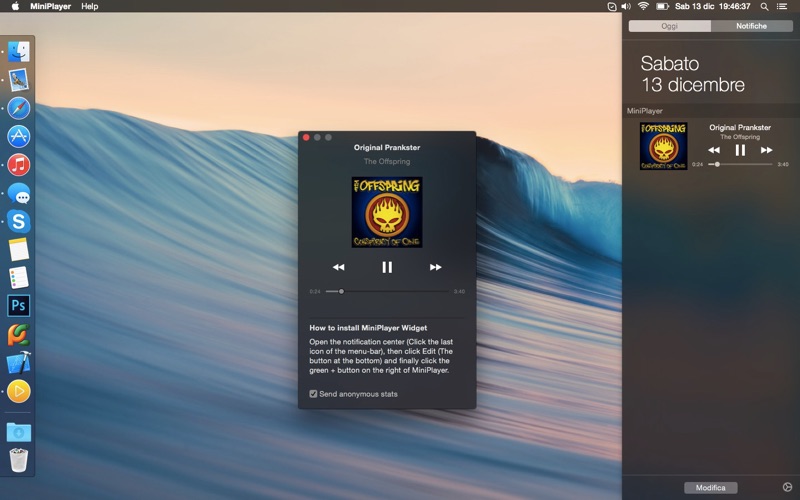The height and width of the screenshot is (500, 800).
Task: Click the Original Prankster title in MiniPlayer window
Action: point(387,147)
